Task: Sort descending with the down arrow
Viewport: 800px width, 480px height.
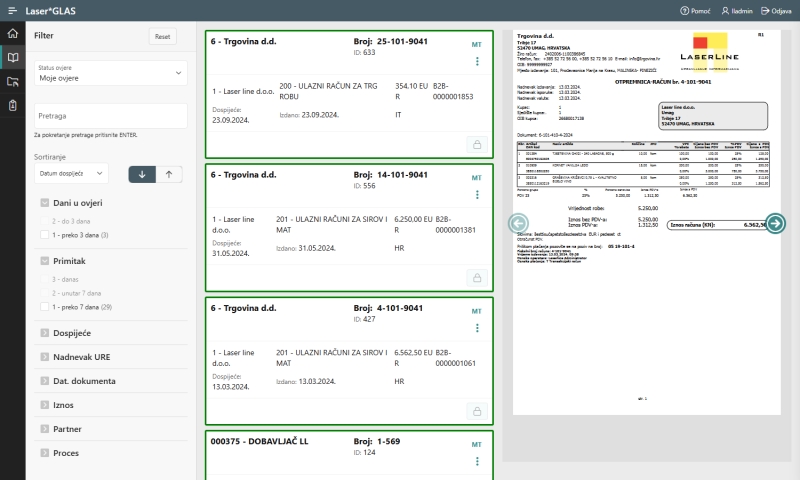Action: click(142, 174)
